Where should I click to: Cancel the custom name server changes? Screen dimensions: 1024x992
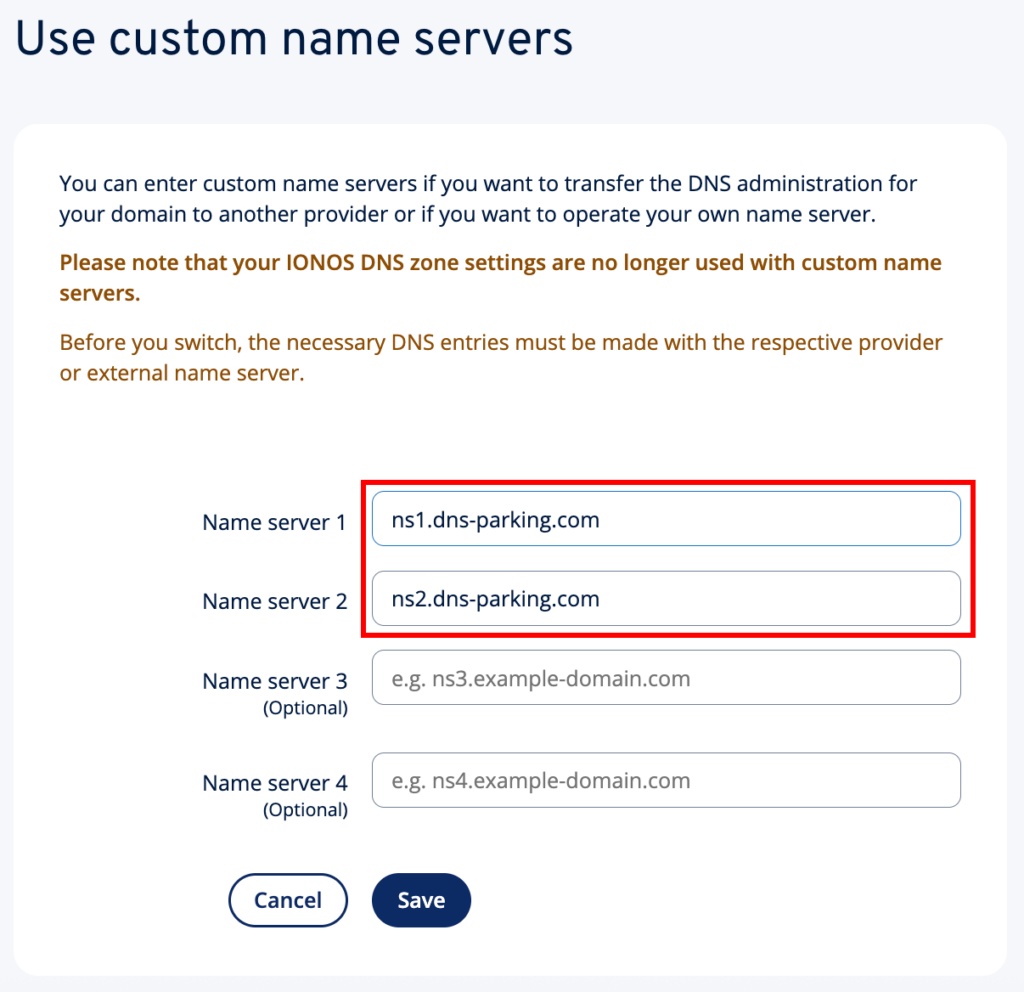coord(288,900)
